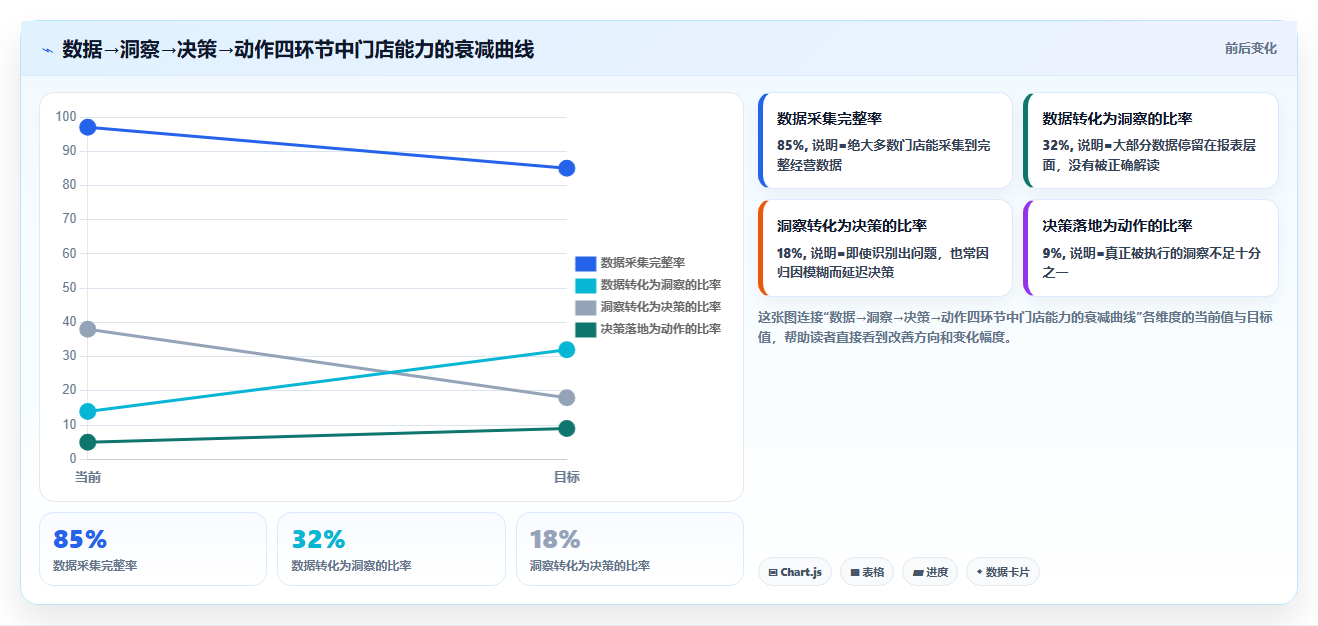
Task: Select the gray 目标 data point at 18
Action: [567, 398]
